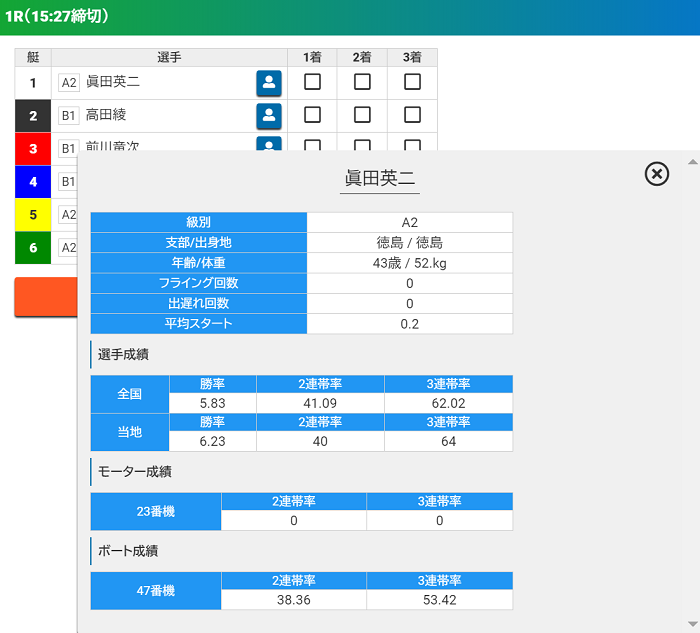The image size is (700, 633).
Task: Click the popup scrollbar down arrow
Action: click(x=691, y=624)
